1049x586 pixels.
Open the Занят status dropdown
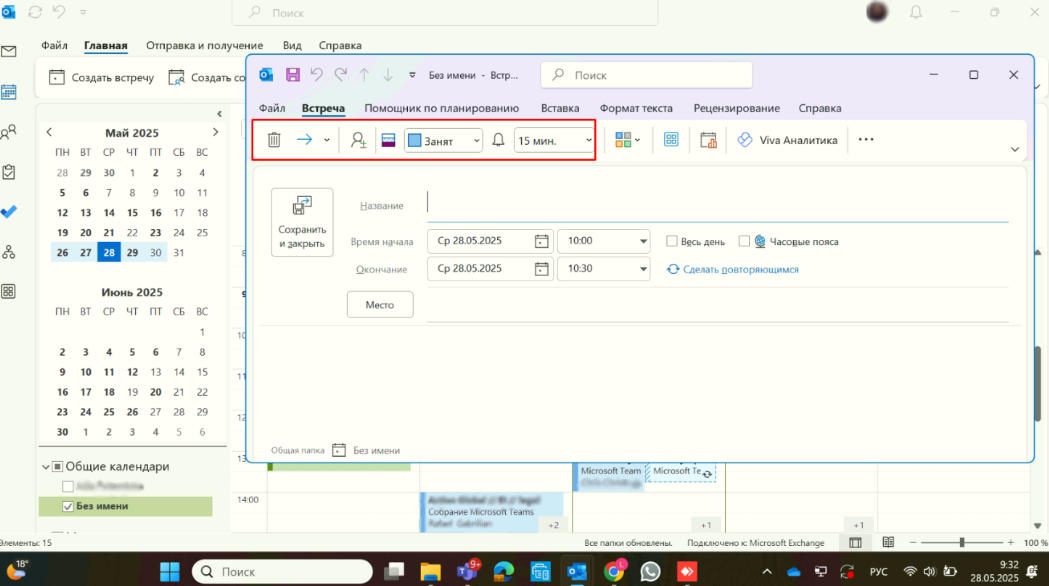442,140
